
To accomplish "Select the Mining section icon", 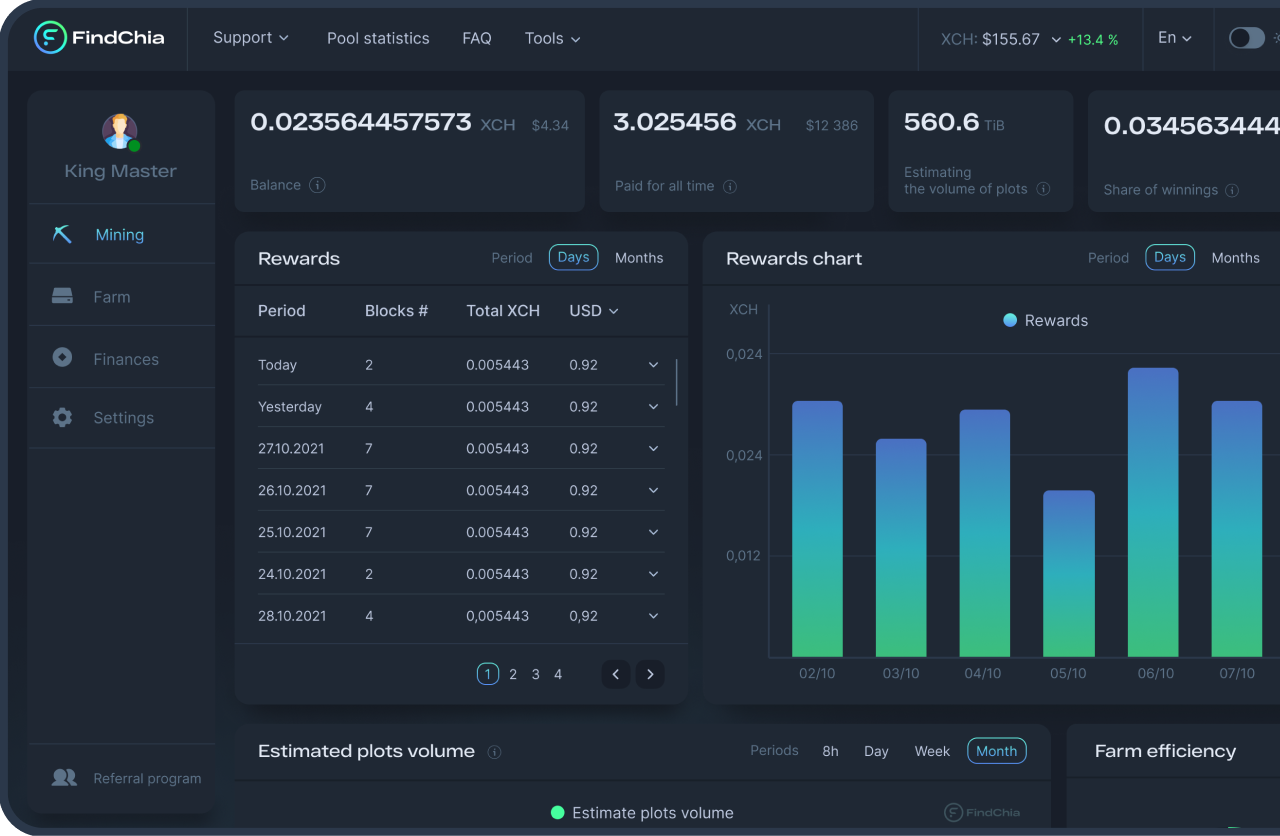I will coord(61,233).
